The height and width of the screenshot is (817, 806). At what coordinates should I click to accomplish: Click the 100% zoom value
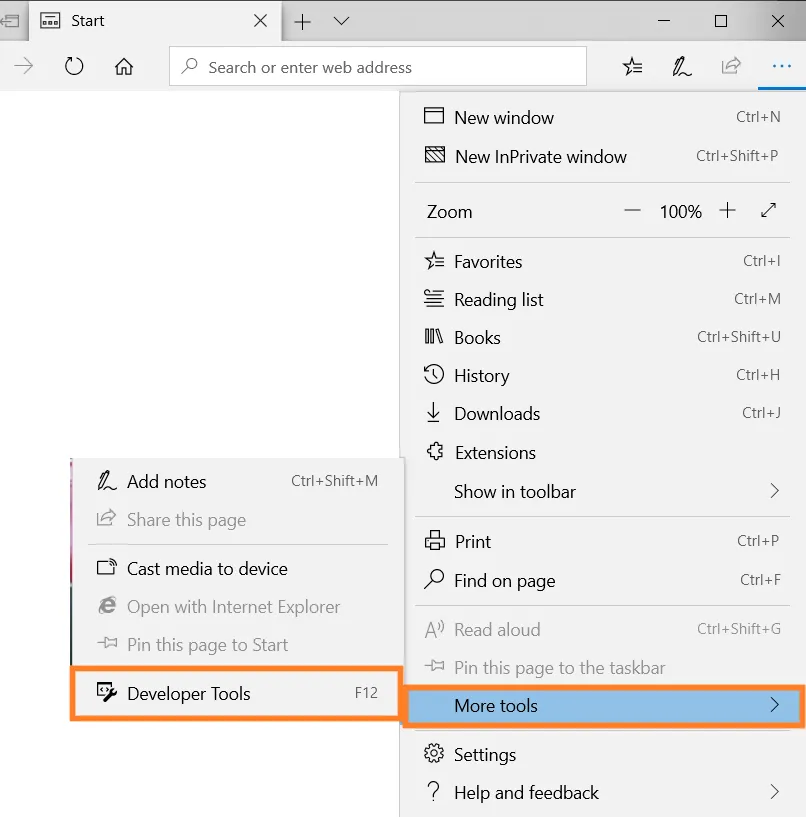tap(680, 212)
